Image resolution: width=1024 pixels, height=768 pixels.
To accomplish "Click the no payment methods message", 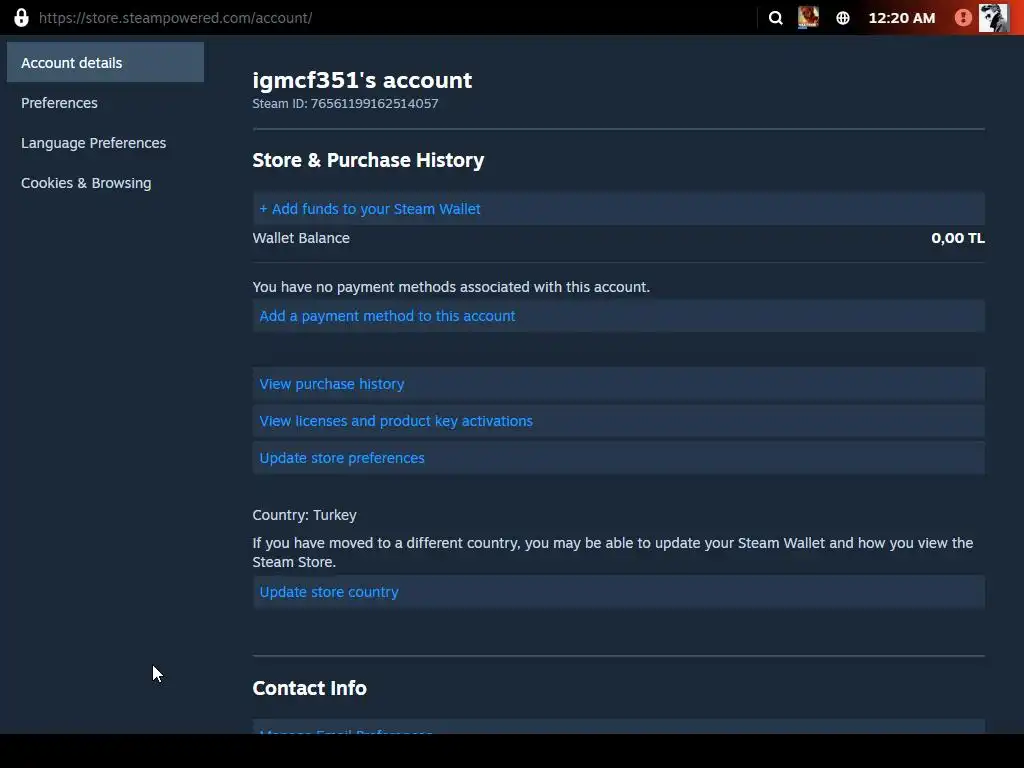I will pos(451,287).
